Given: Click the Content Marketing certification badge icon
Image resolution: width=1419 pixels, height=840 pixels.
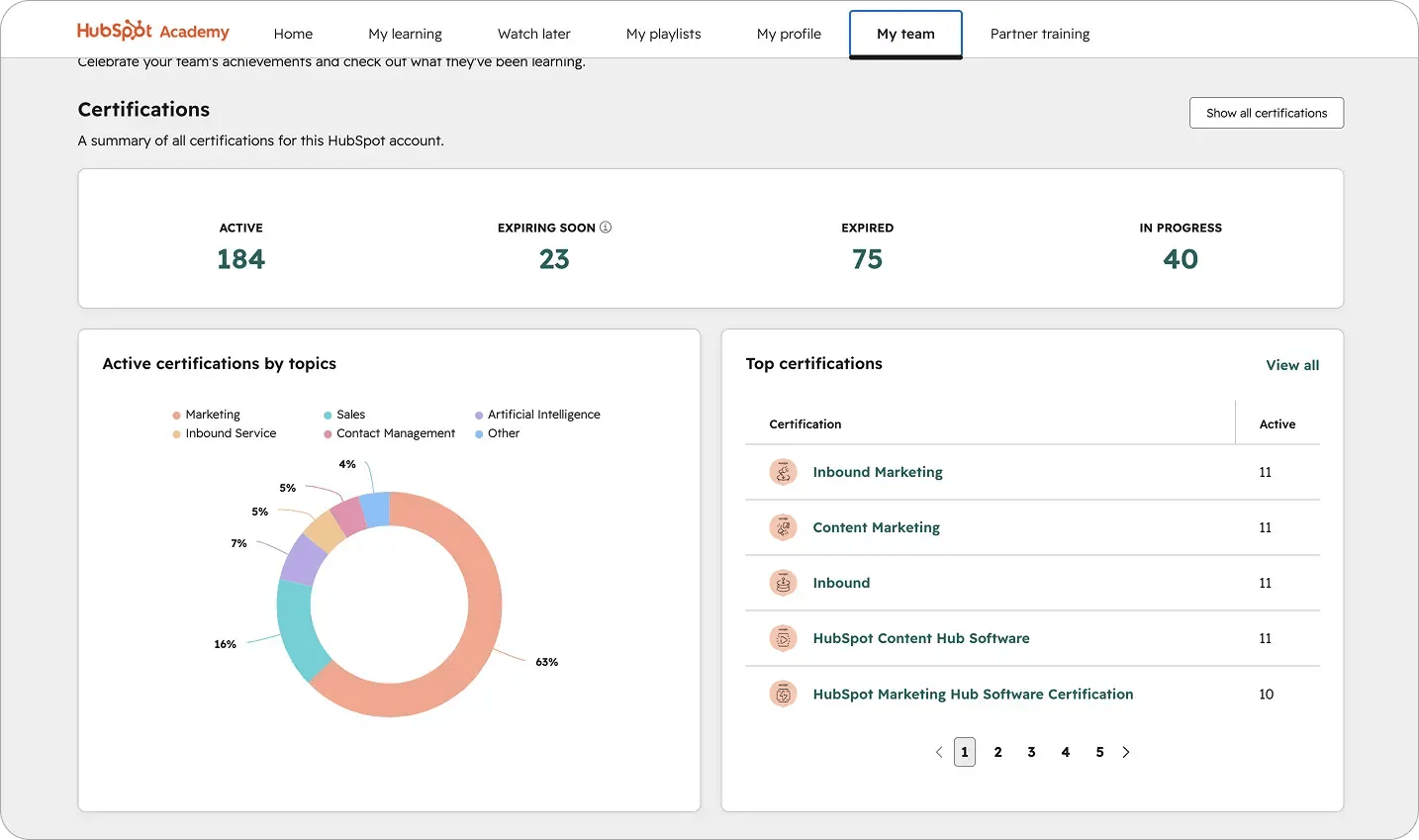Looking at the screenshot, I should tap(784, 527).
